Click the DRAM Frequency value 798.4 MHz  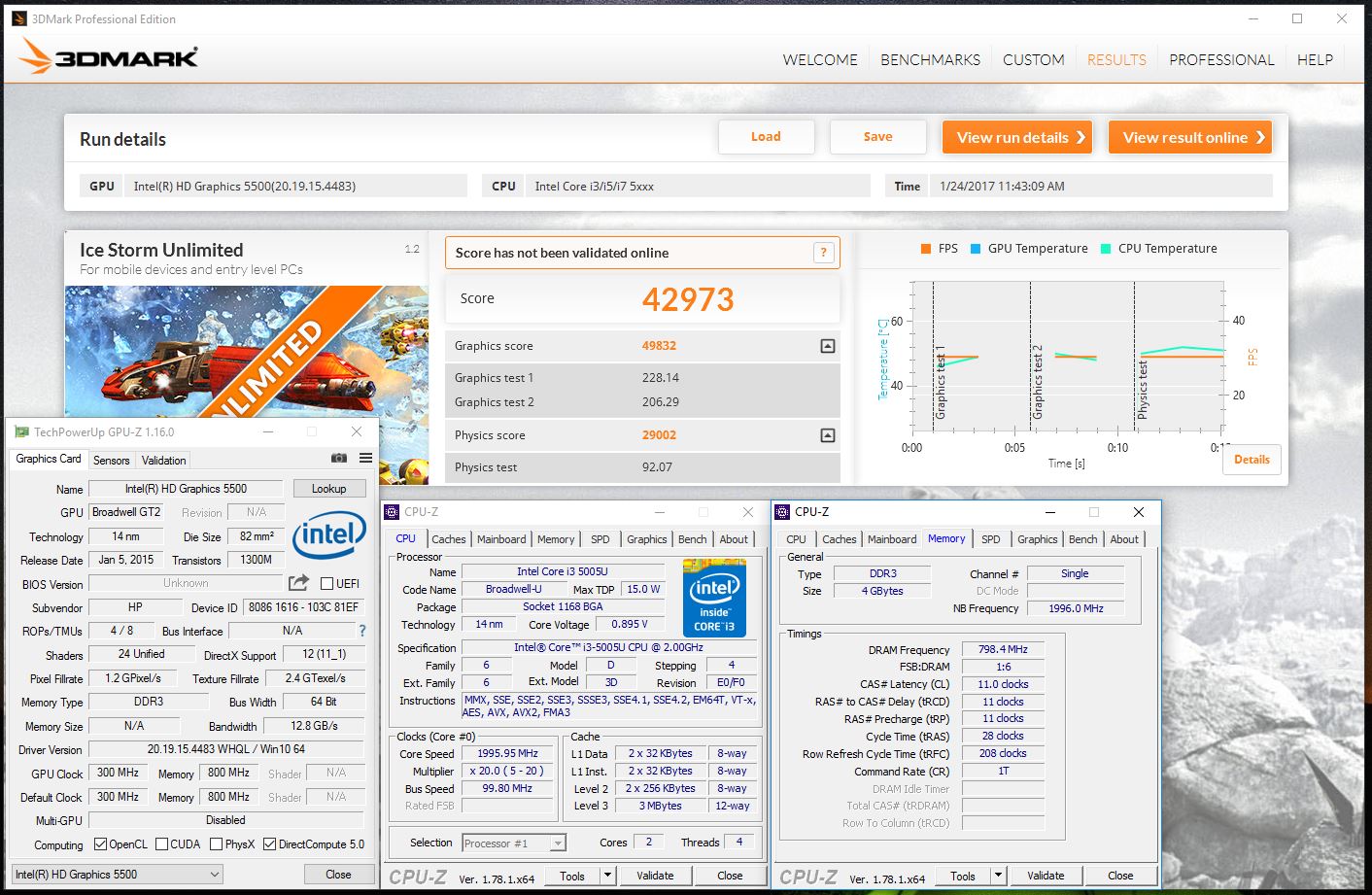[x=1003, y=649]
